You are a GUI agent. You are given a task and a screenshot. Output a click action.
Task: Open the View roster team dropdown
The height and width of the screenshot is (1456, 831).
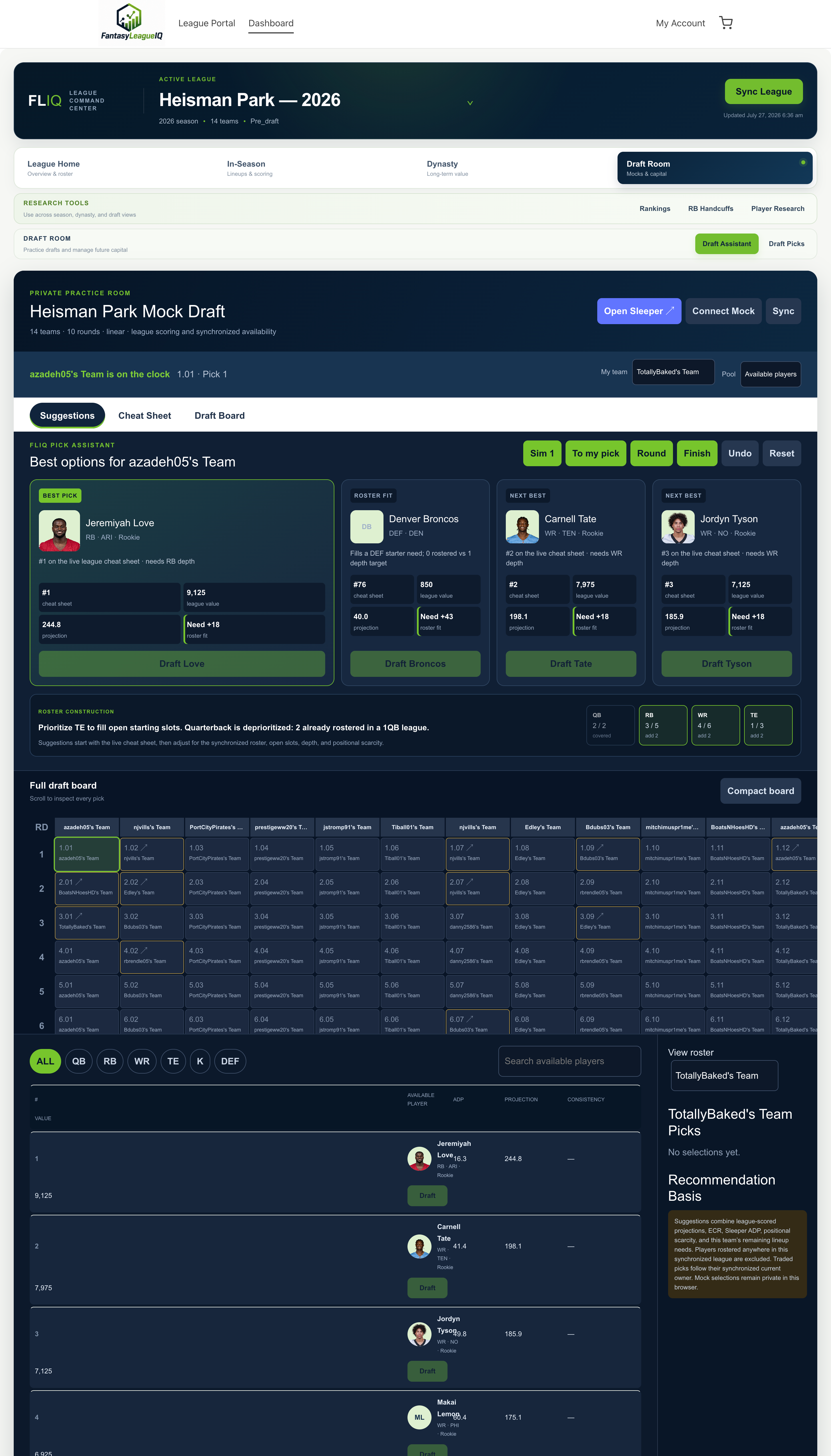(724, 1076)
